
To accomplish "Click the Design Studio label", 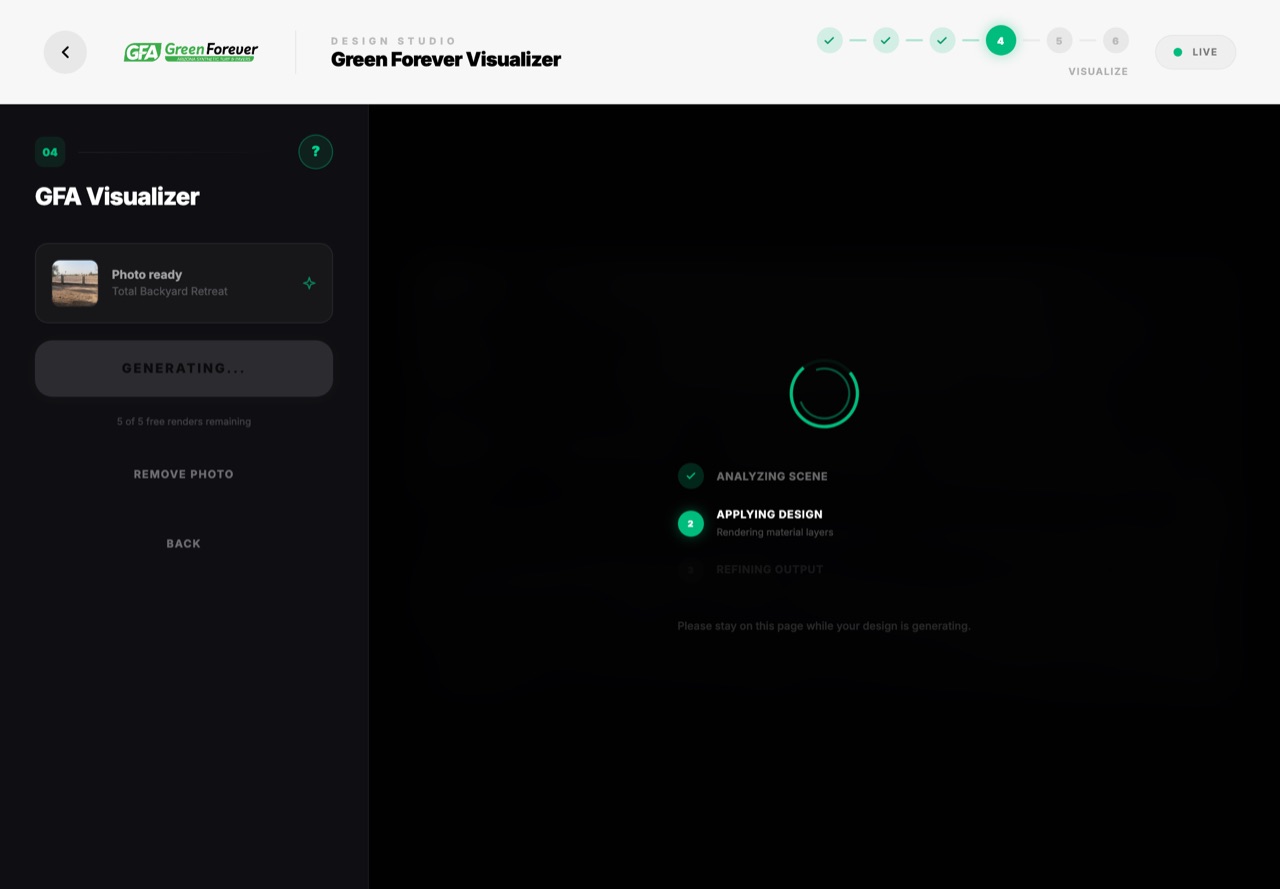I will coord(394,41).
